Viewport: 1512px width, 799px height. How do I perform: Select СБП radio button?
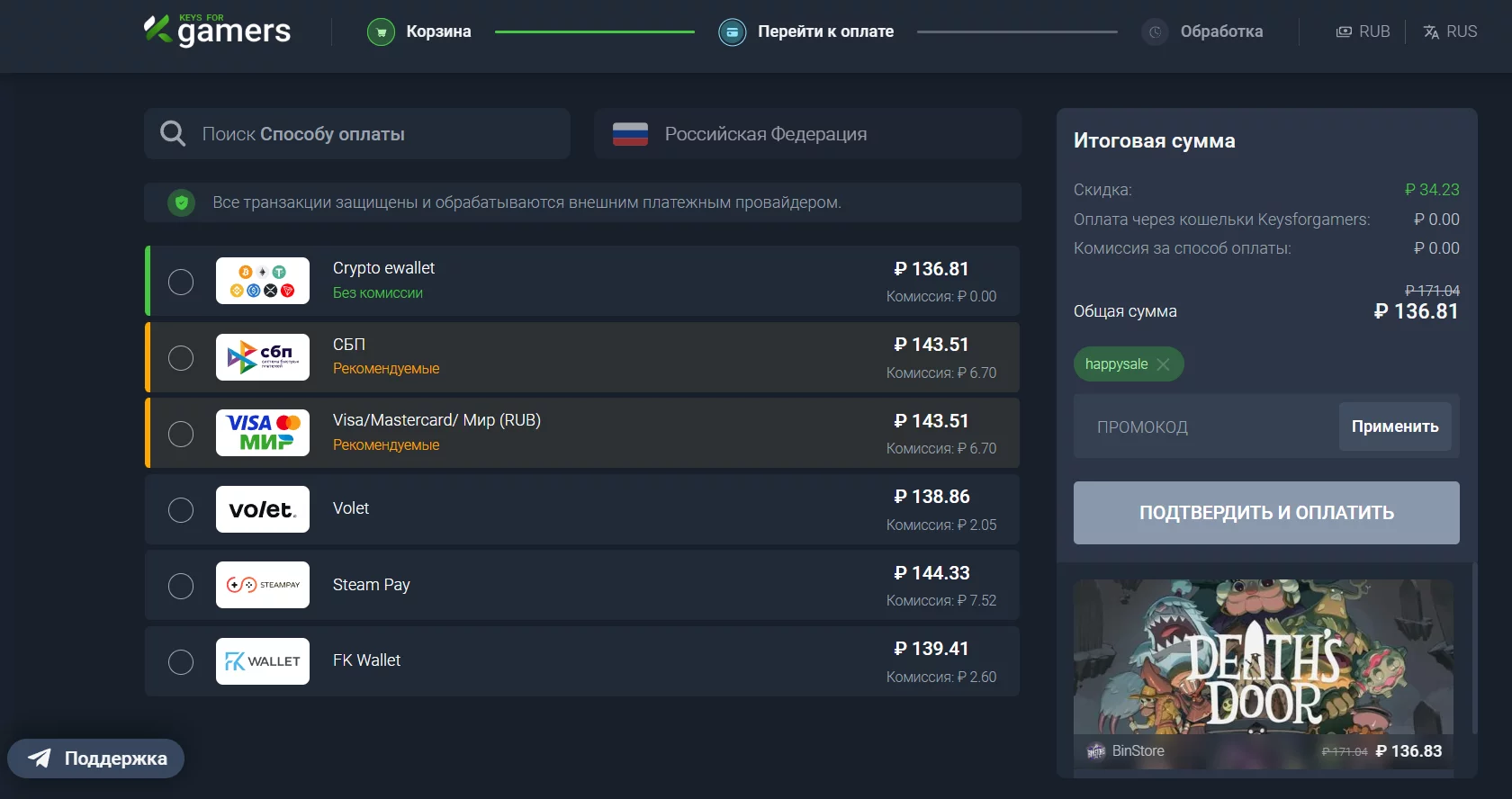[x=181, y=358]
